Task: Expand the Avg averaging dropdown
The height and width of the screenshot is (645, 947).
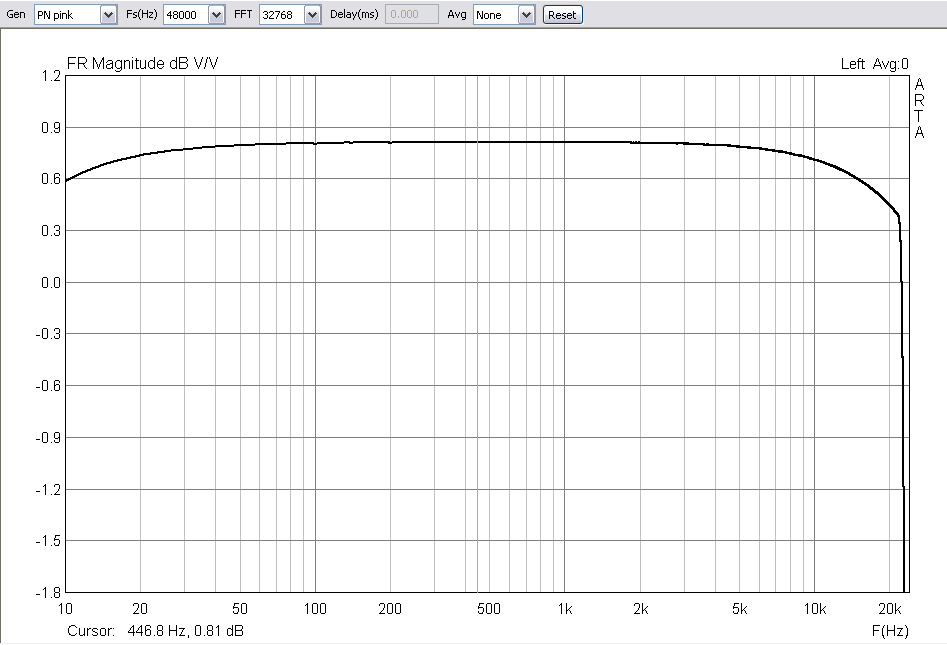Action: [526, 15]
